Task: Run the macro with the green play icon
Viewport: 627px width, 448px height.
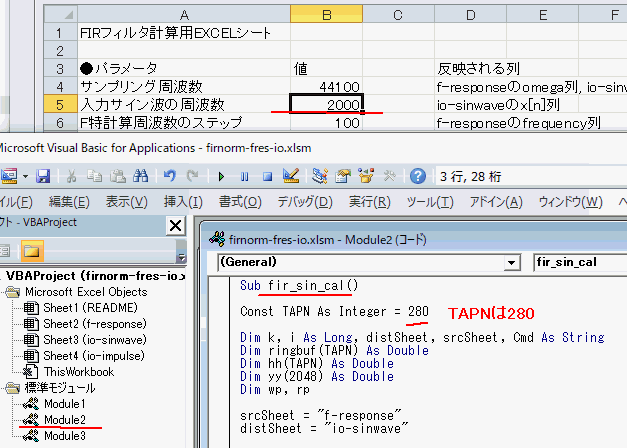Action: [221, 176]
